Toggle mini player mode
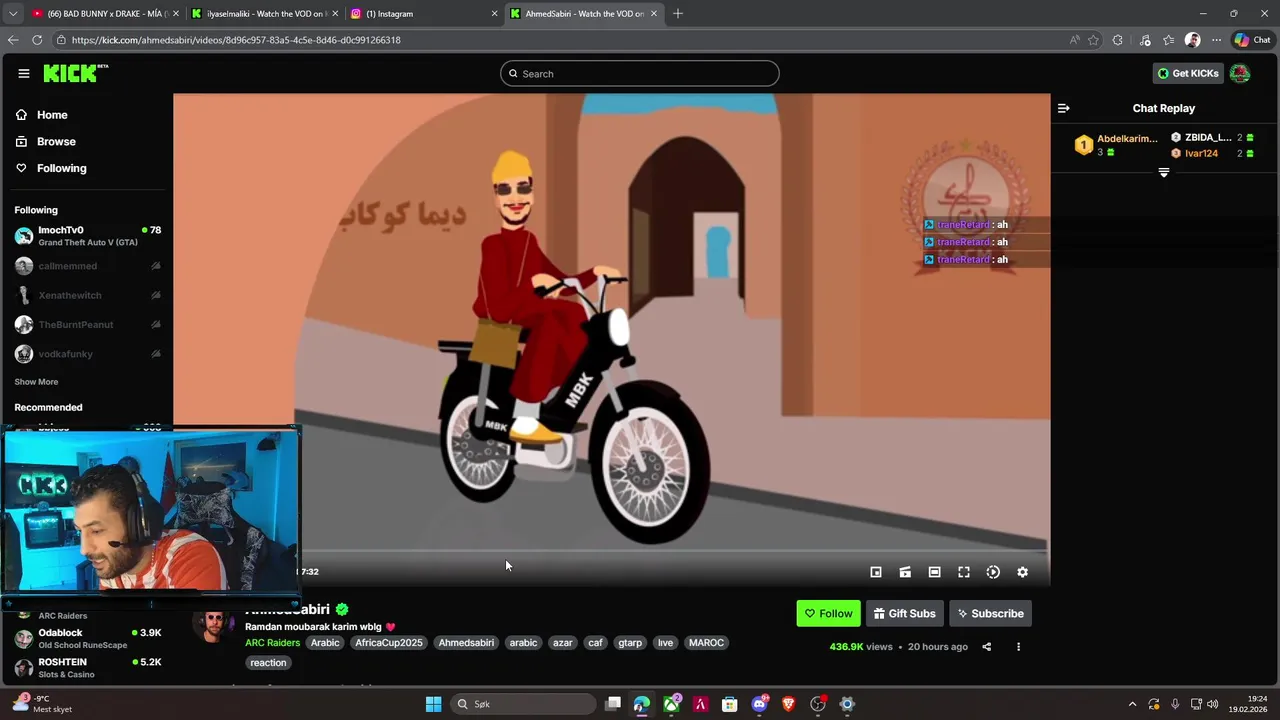This screenshot has height=720, width=1280. [876, 572]
